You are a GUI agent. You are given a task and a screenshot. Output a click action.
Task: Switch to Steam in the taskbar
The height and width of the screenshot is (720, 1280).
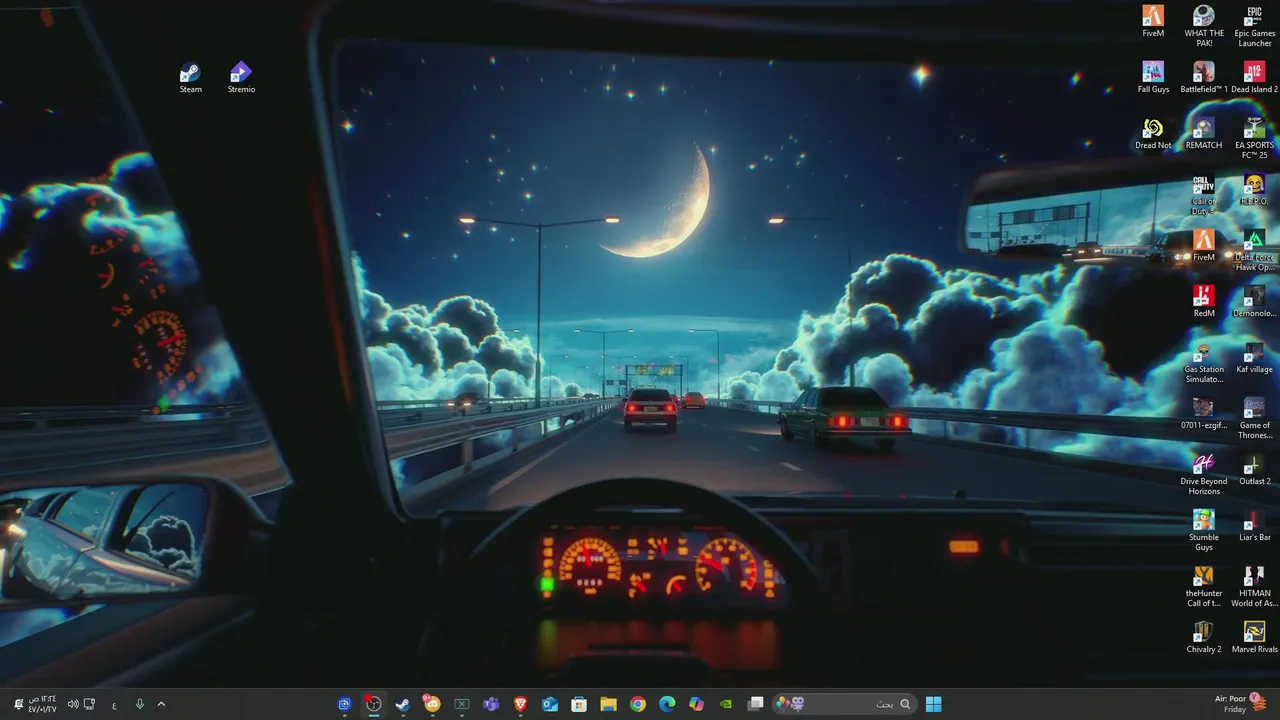click(x=402, y=704)
